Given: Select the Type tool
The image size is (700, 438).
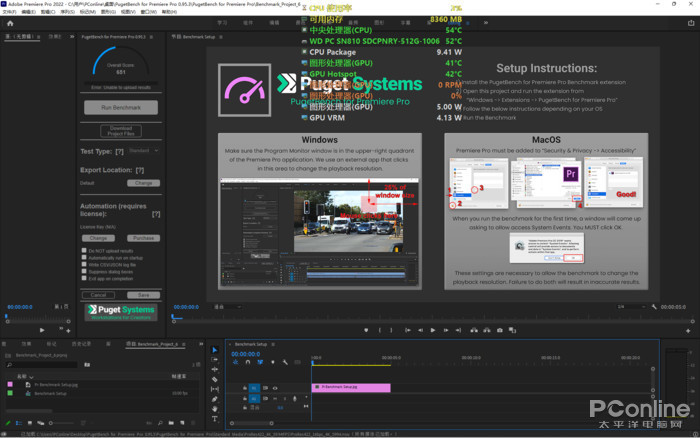Looking at the screenshot, I should point(215,419).
